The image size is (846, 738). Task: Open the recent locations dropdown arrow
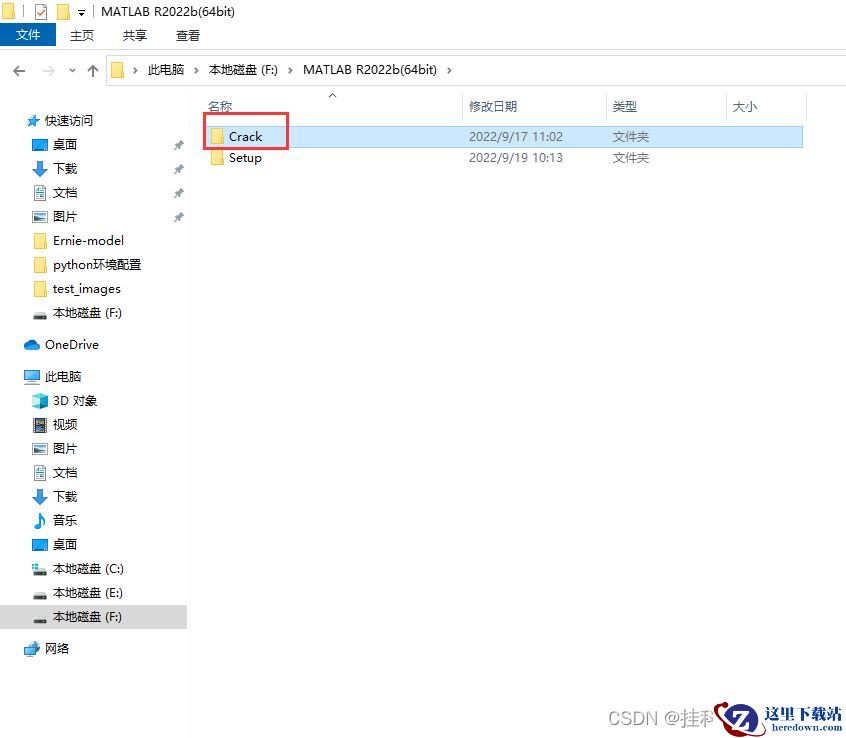click(72, 71)
